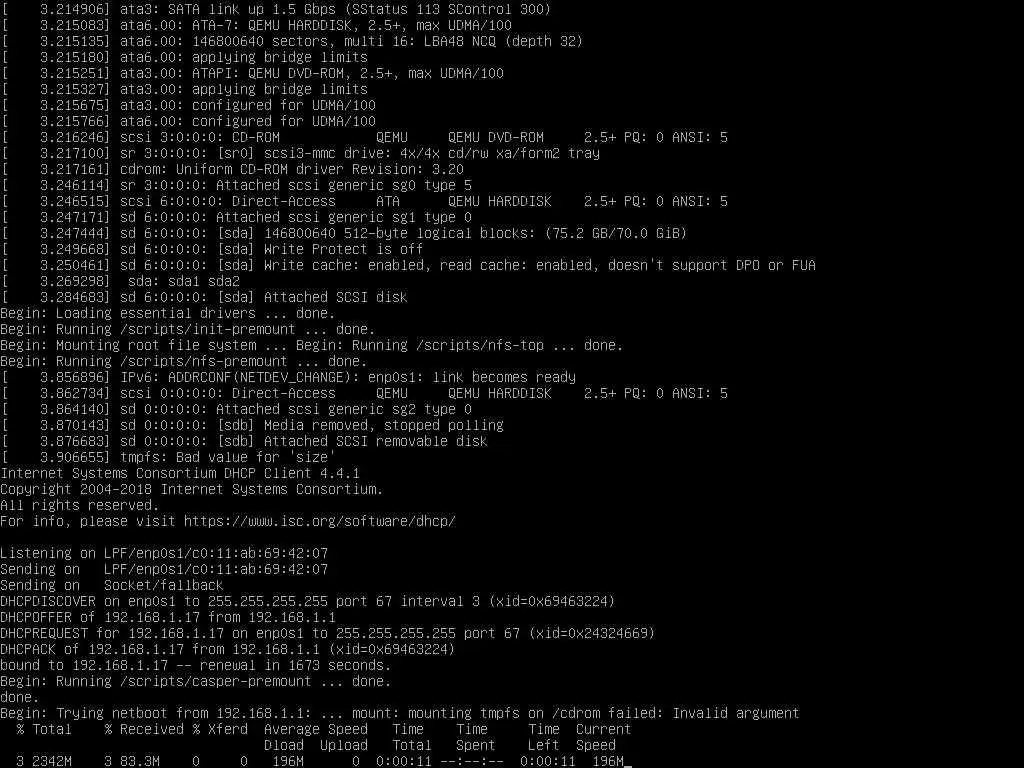Click the 'Running /scripts/casper-premount' line
Image resolution: width=1024 pixels, height=768 pixels.
click(195, 681)
